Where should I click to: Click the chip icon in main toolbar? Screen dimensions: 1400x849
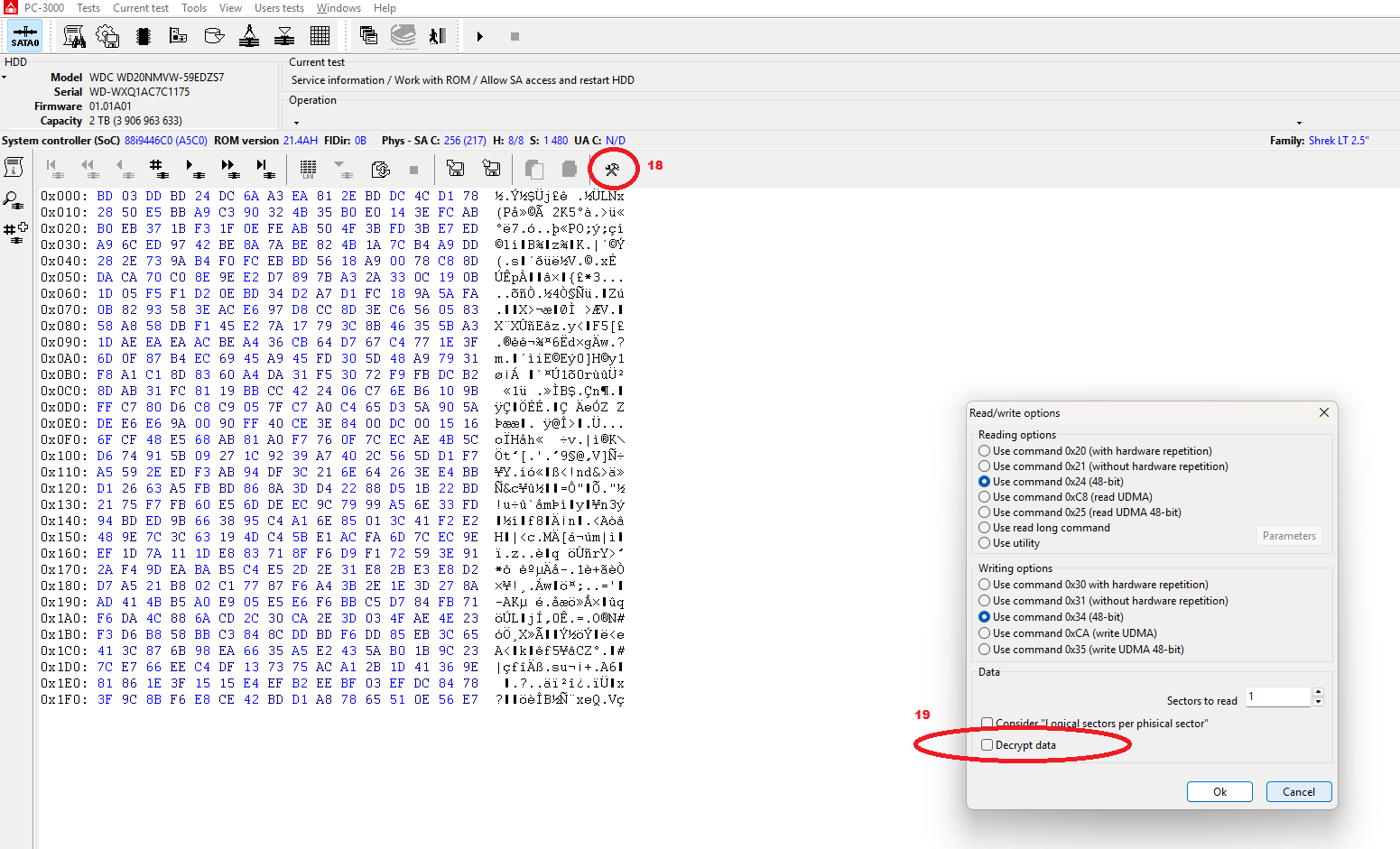point(143,36)
